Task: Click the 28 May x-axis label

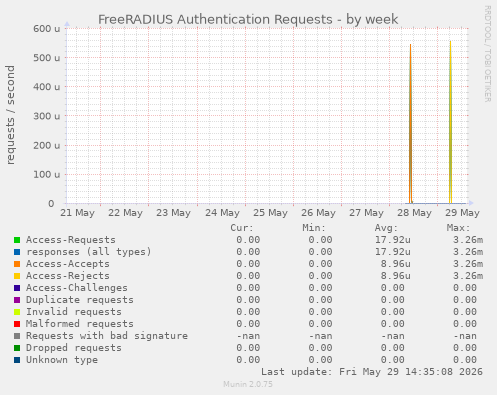Action: click(414, 213)
